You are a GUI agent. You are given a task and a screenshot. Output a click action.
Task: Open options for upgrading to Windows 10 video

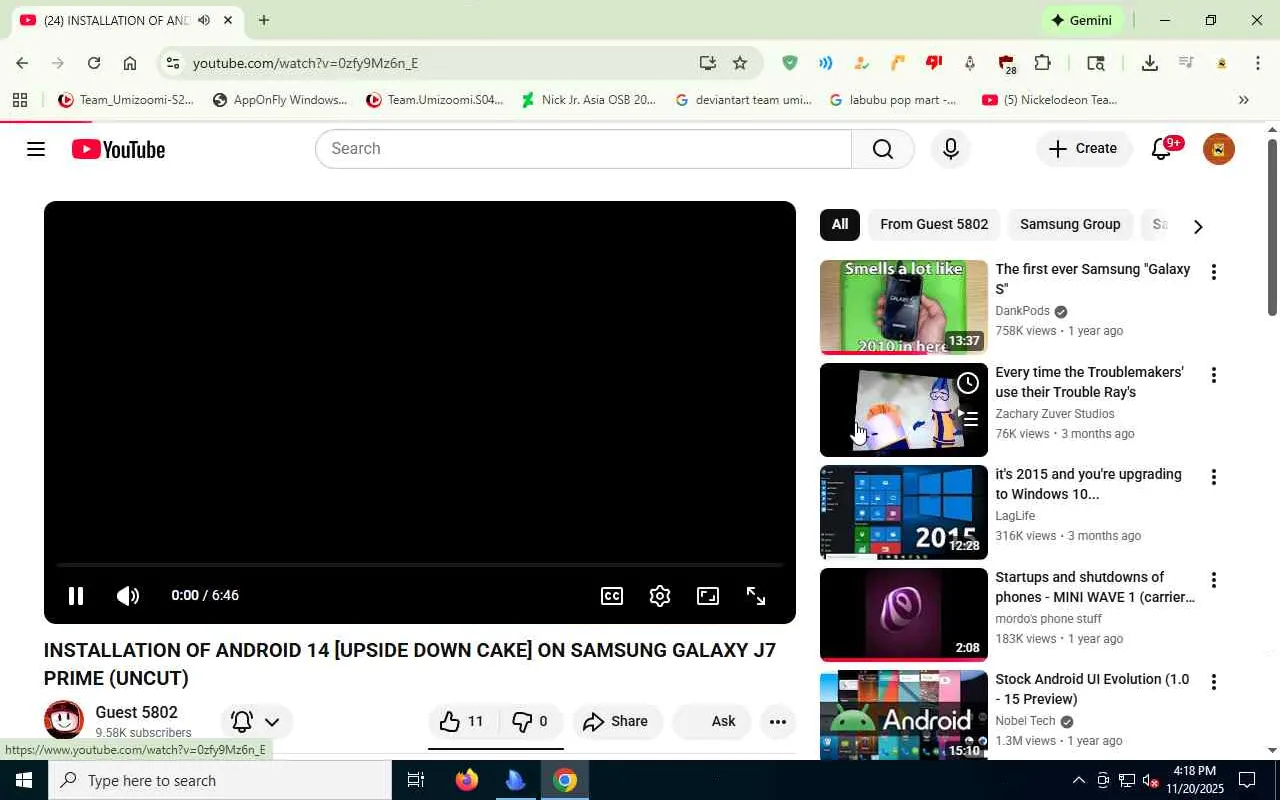pos(1213,477)
